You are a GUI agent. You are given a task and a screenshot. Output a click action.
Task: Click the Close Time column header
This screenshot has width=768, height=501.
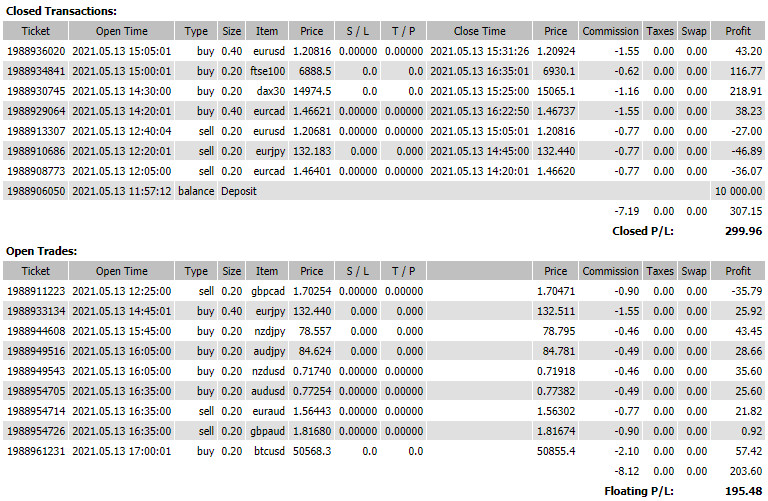tap(479, 31)
